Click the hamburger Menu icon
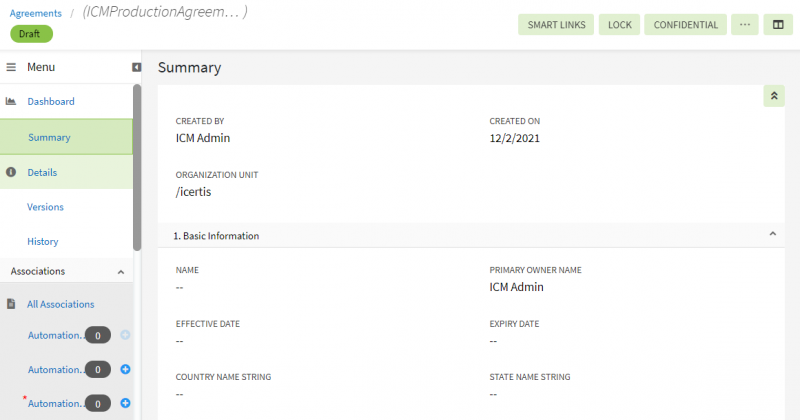Screen dimensions: 800x420 (x=12, y=67)
